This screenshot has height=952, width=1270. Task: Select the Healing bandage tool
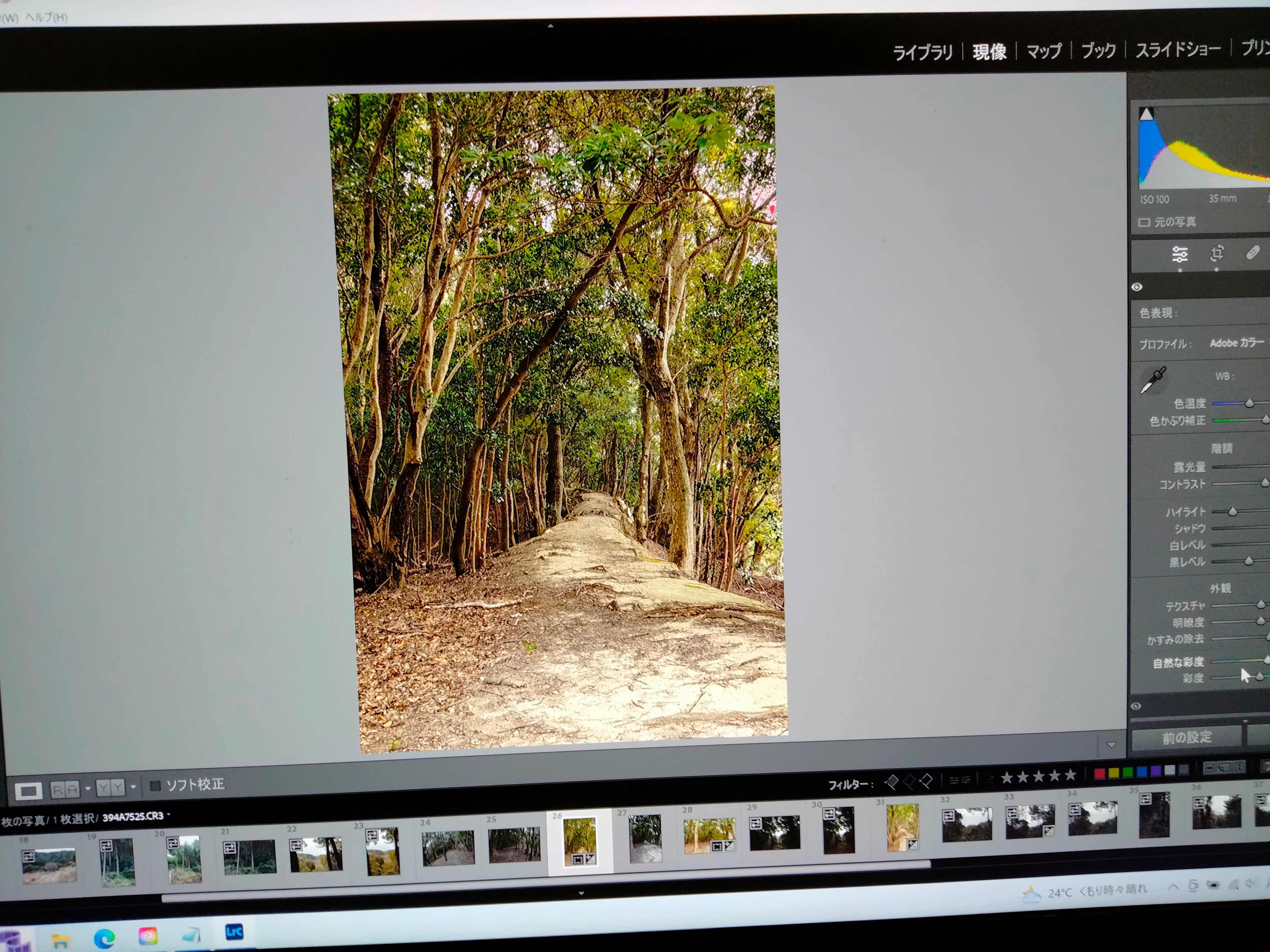click(1253, 253)
